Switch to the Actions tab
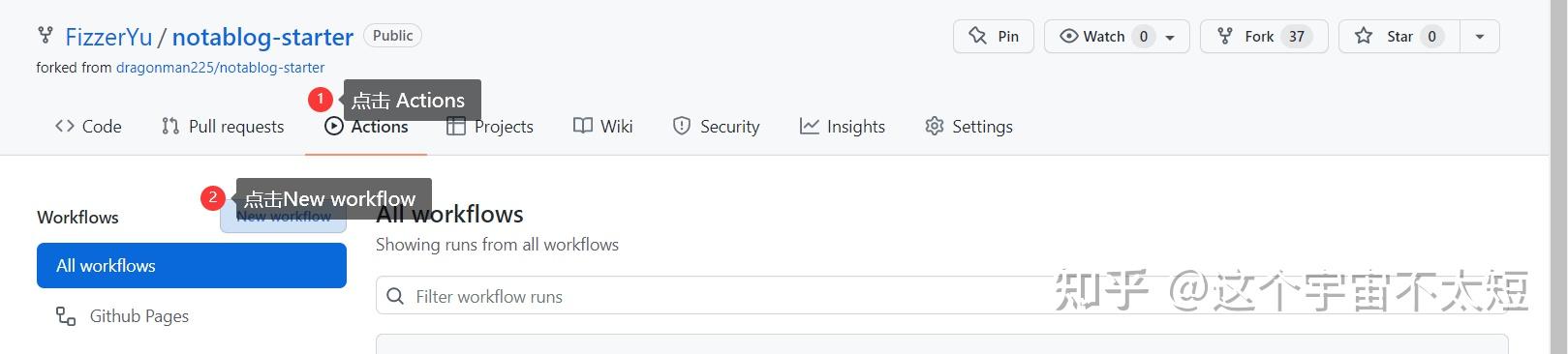This screenshot has height=354, width=1568. [366, 127]
